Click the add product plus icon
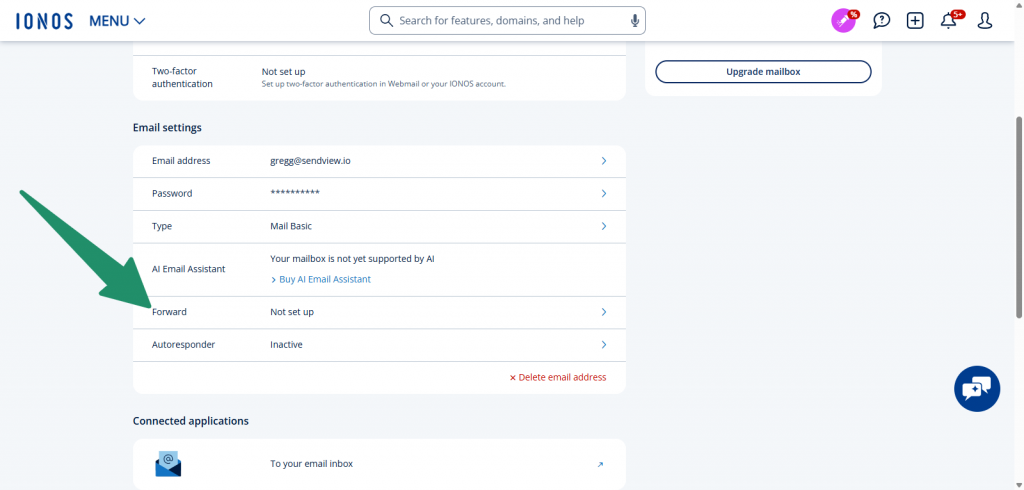Image resolution: width=1024 pixels, height=490 pixels. (916, 21)
